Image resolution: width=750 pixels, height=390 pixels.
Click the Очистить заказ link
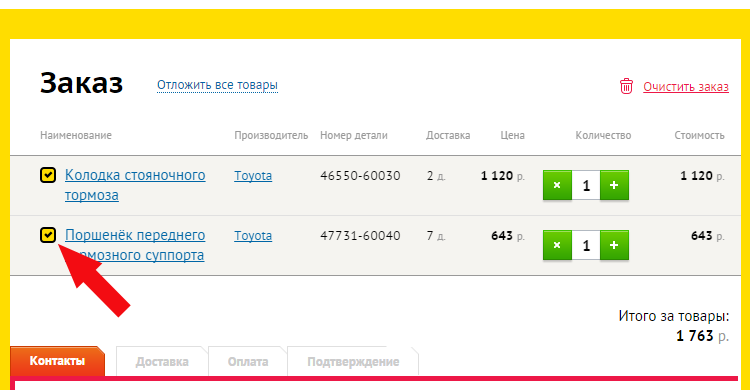click(685, 87)
